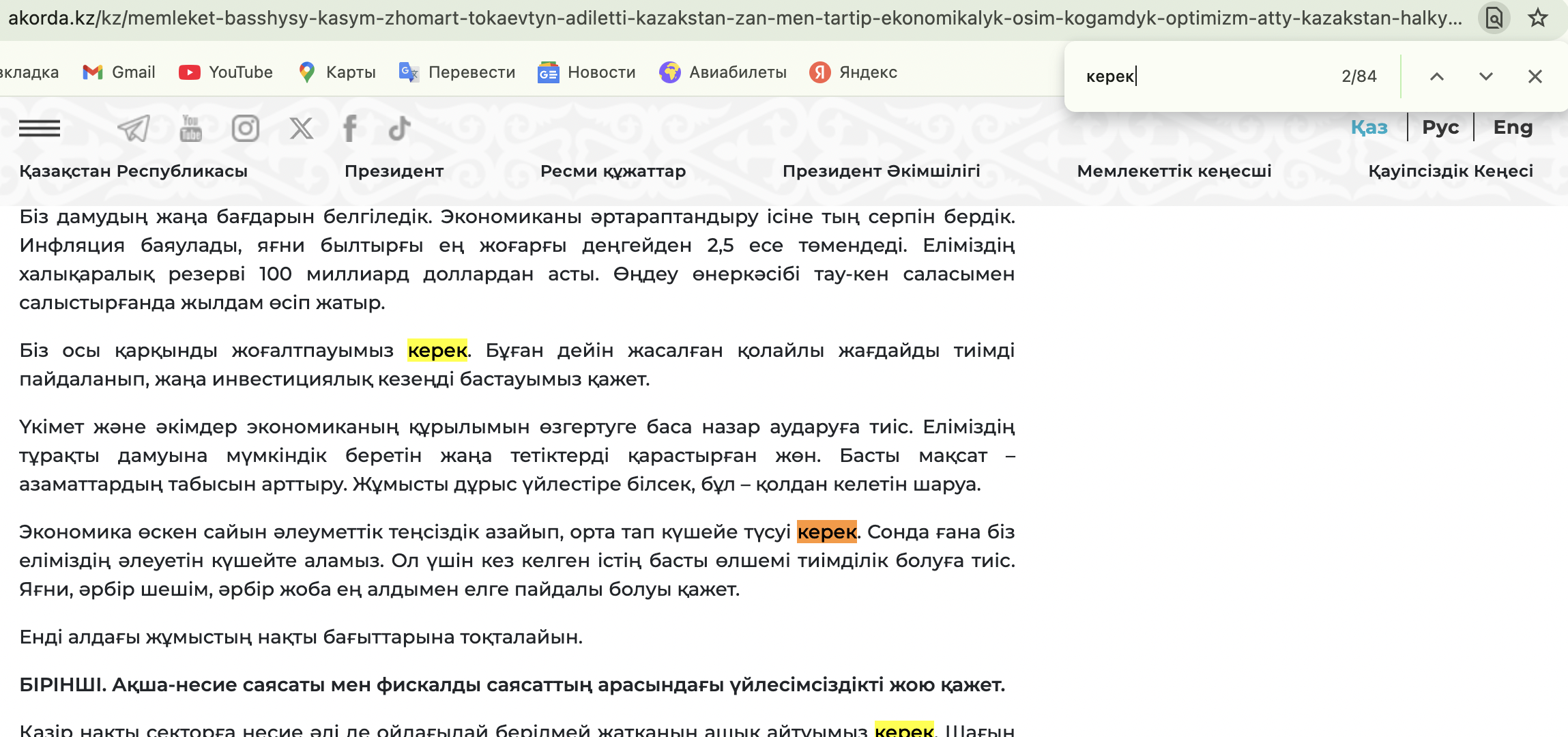Open the TikTok social icon
This screenshot has height=737, width=1568.
(x=400, y=128)
